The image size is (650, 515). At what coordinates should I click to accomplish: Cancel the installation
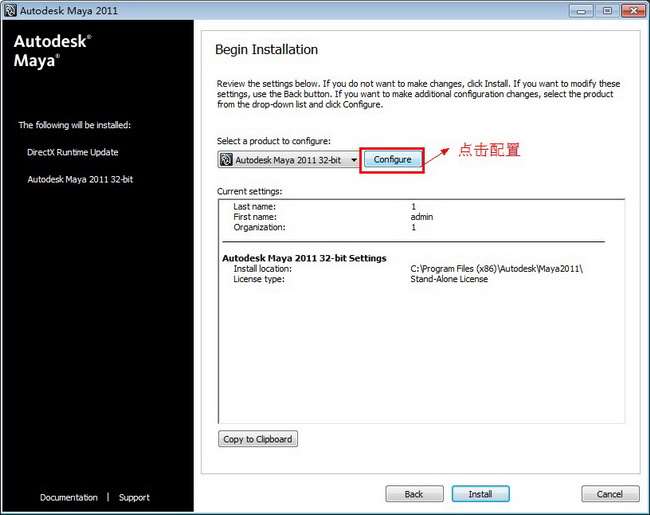(x=610, y=494)
